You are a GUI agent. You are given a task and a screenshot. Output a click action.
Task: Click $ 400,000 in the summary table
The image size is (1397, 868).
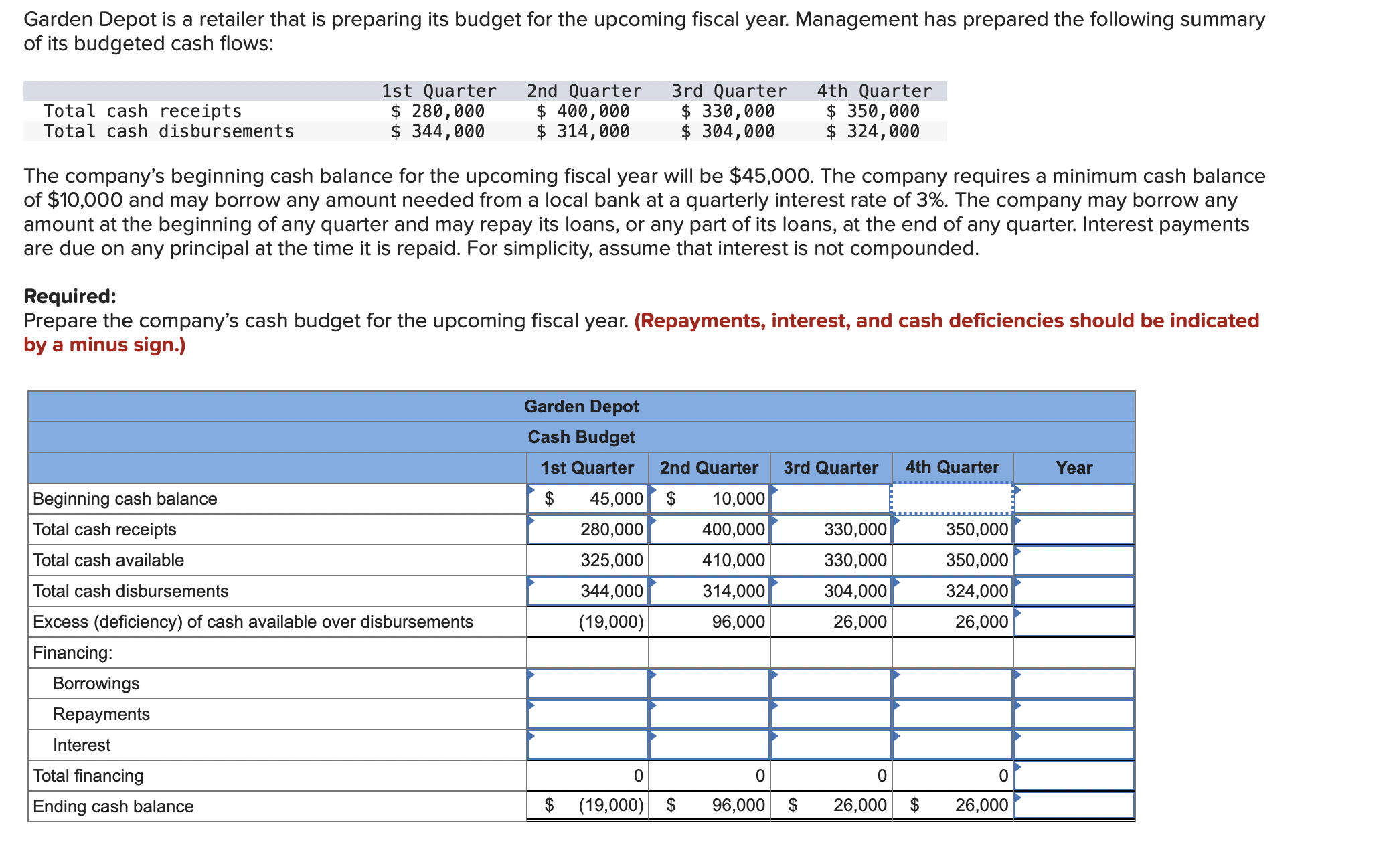coord(583,111)
